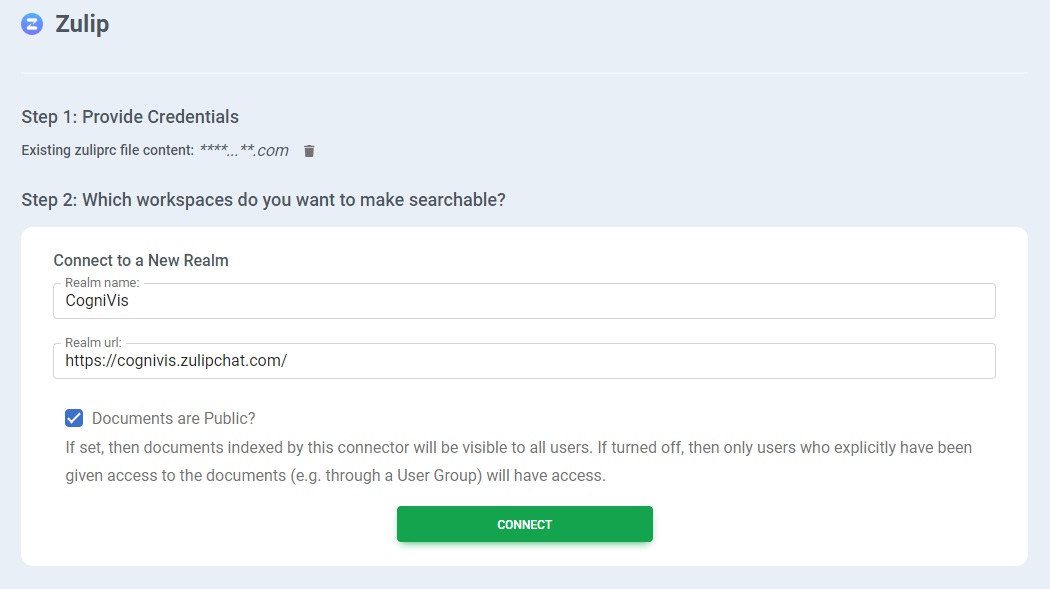Image resolution: width=1050 pixels, height=589 pixels.
Task: Click the "Realm name:" field label
Action: (102, 283)
